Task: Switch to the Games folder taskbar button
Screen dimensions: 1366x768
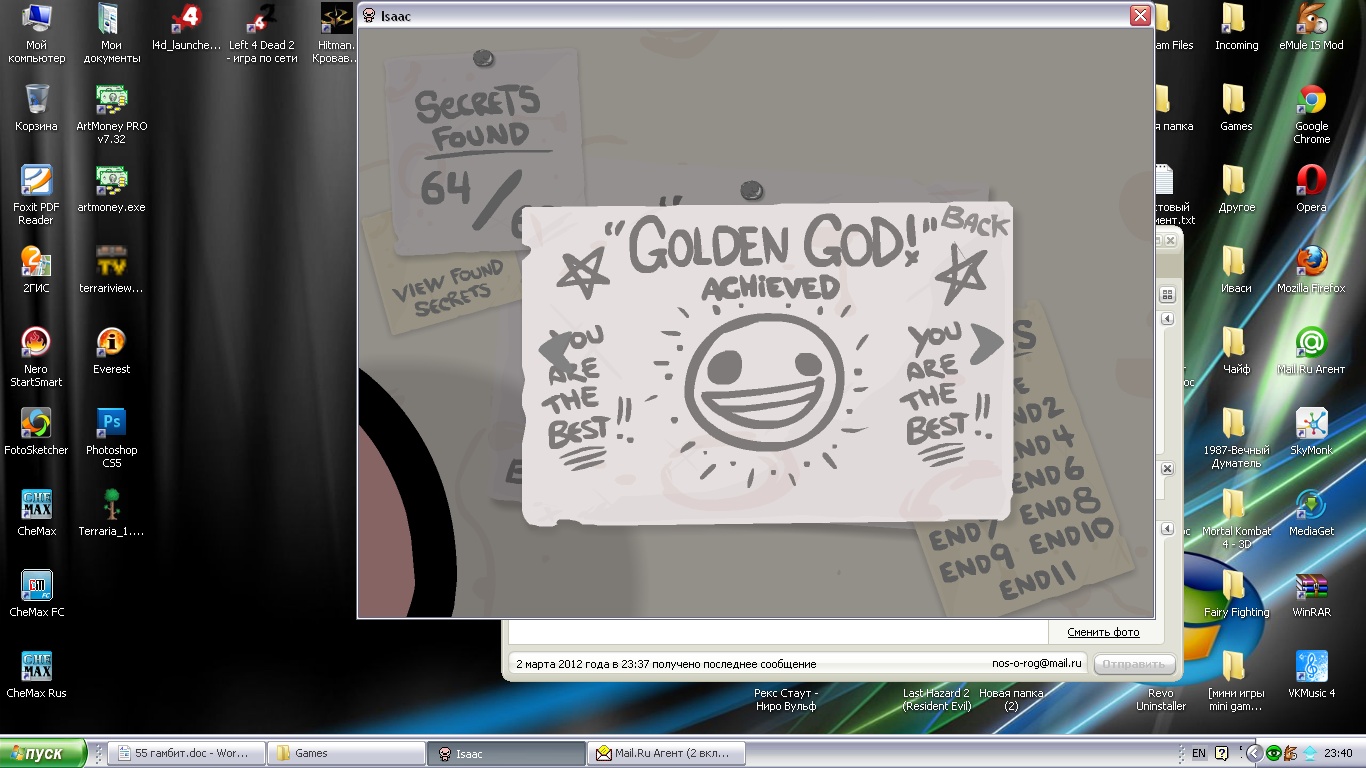Action: pos(347,754)
